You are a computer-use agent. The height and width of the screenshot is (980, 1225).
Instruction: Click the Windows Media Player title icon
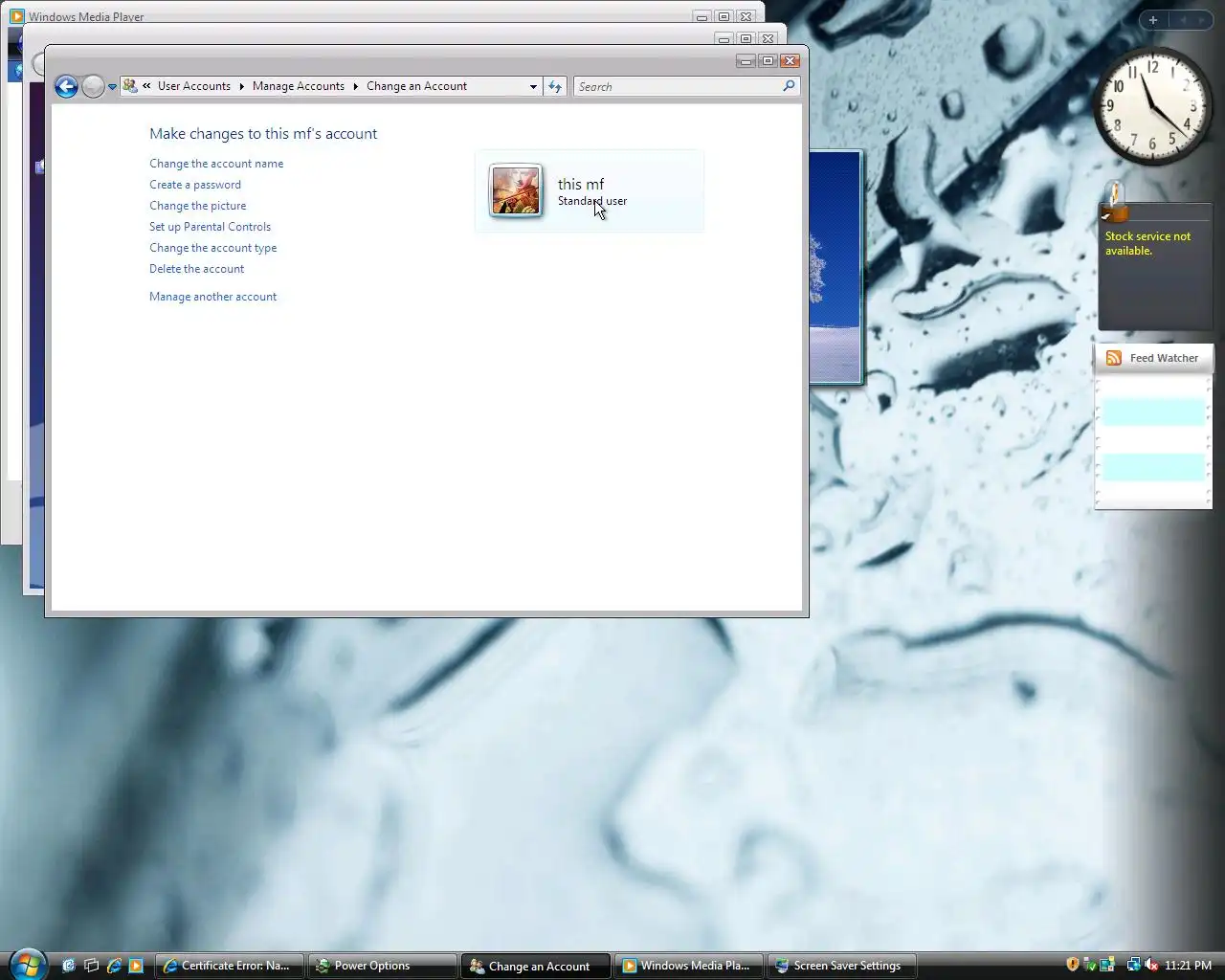17,16
